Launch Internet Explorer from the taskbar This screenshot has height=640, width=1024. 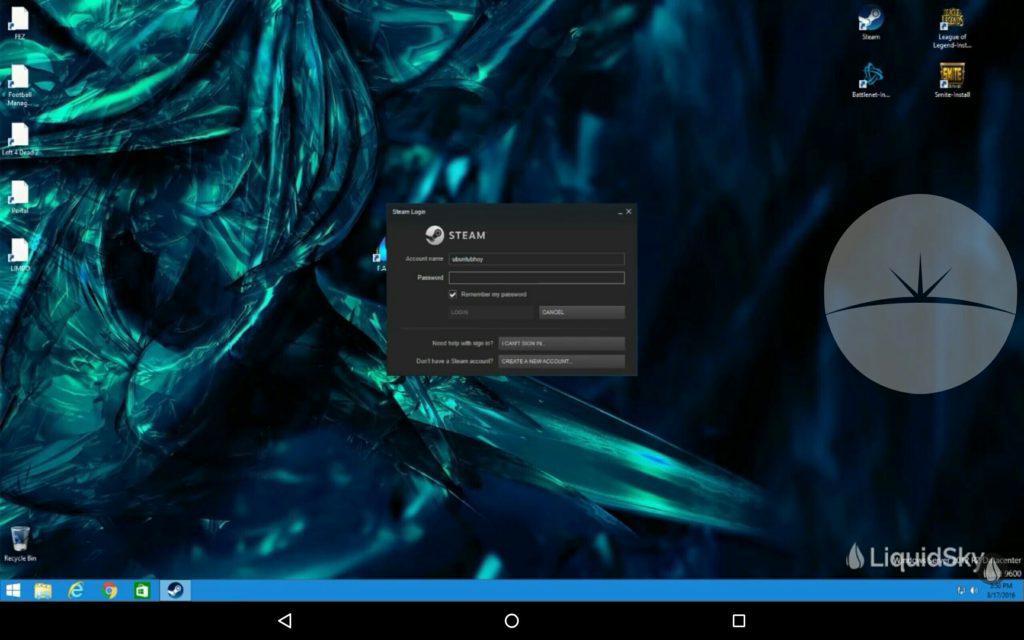coord(76,590)
